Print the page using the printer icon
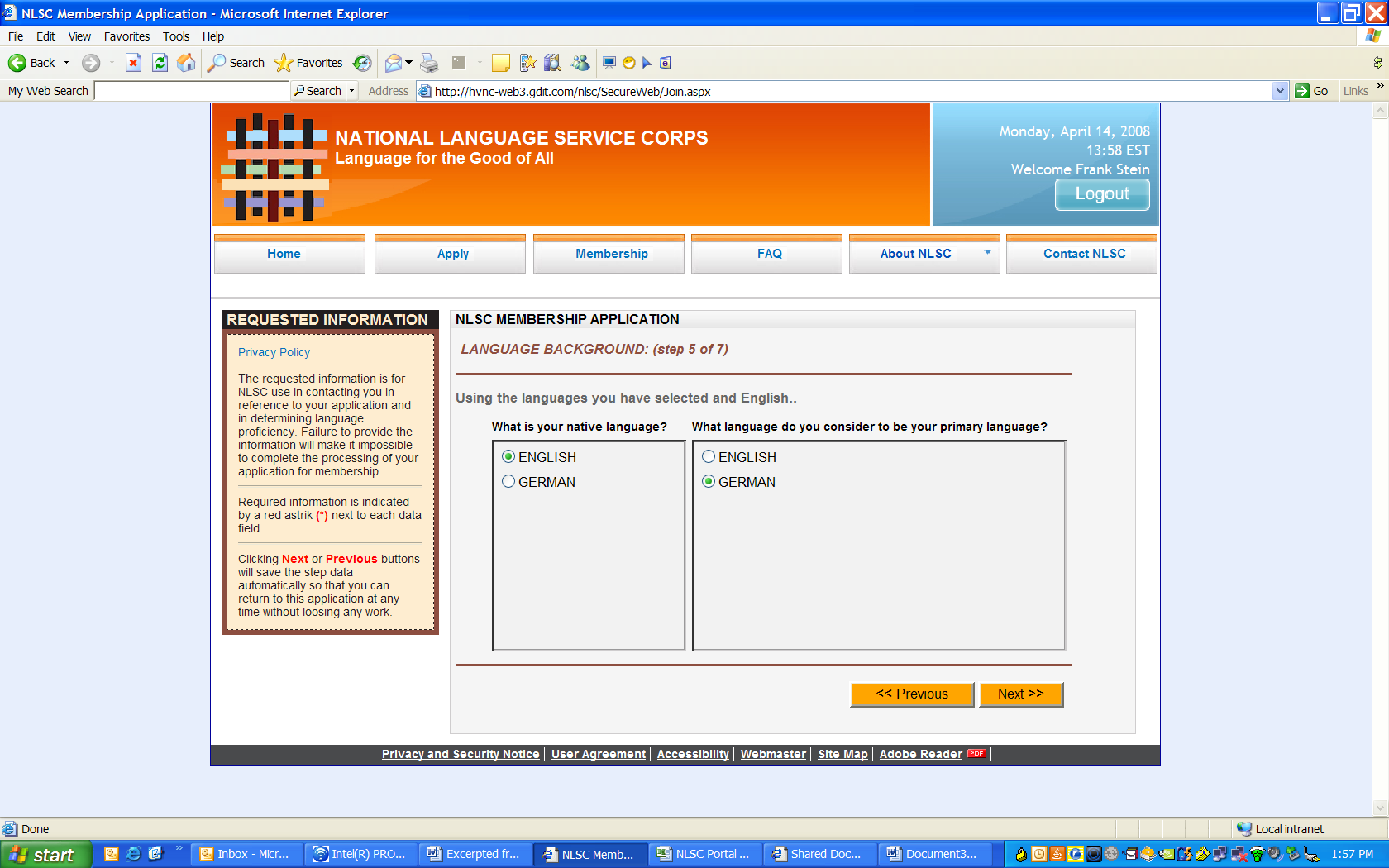1389x868 pixels. [x=429, y=63]
